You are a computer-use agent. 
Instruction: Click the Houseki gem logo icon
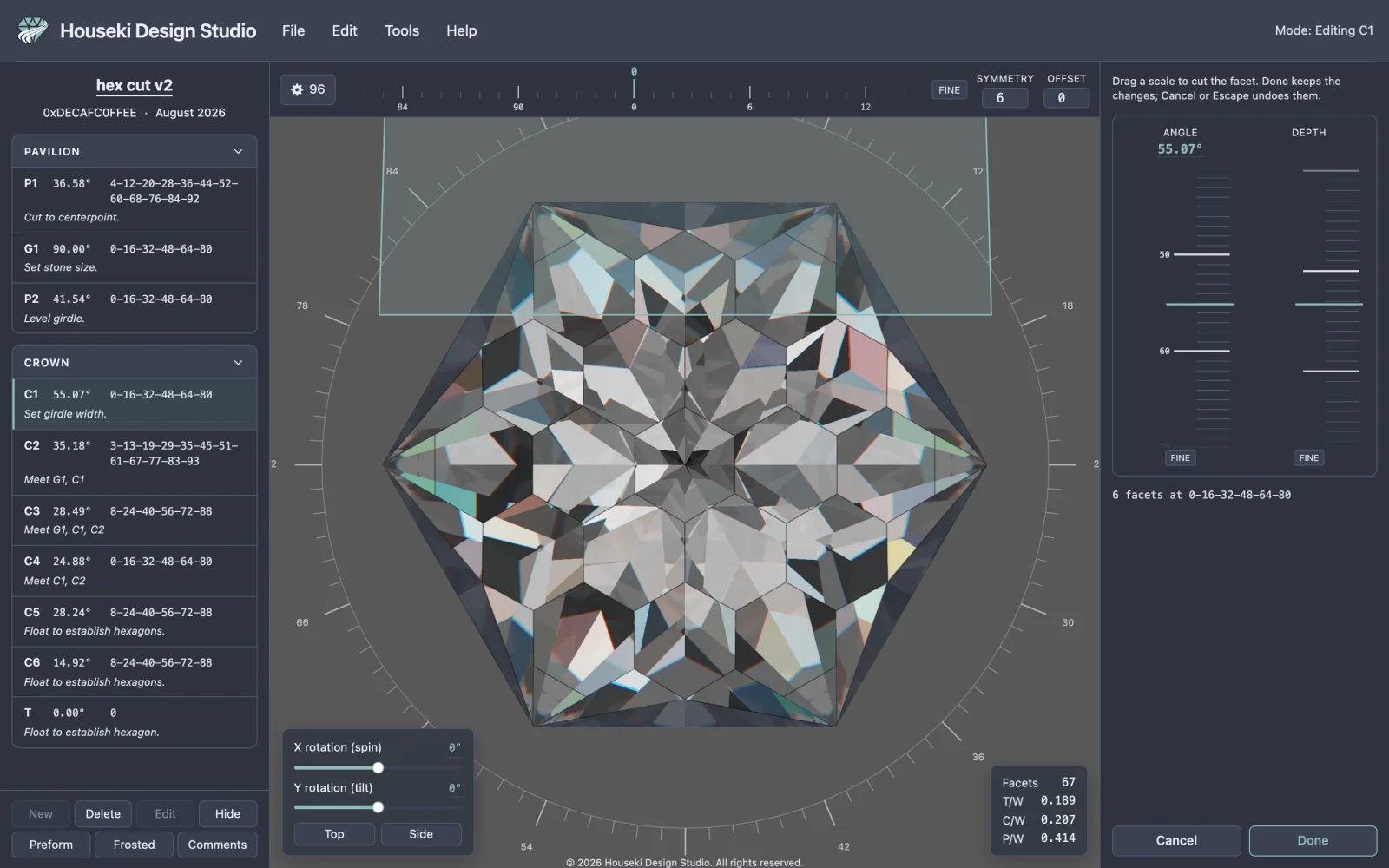pyautogui.click(x=33, y=30)
